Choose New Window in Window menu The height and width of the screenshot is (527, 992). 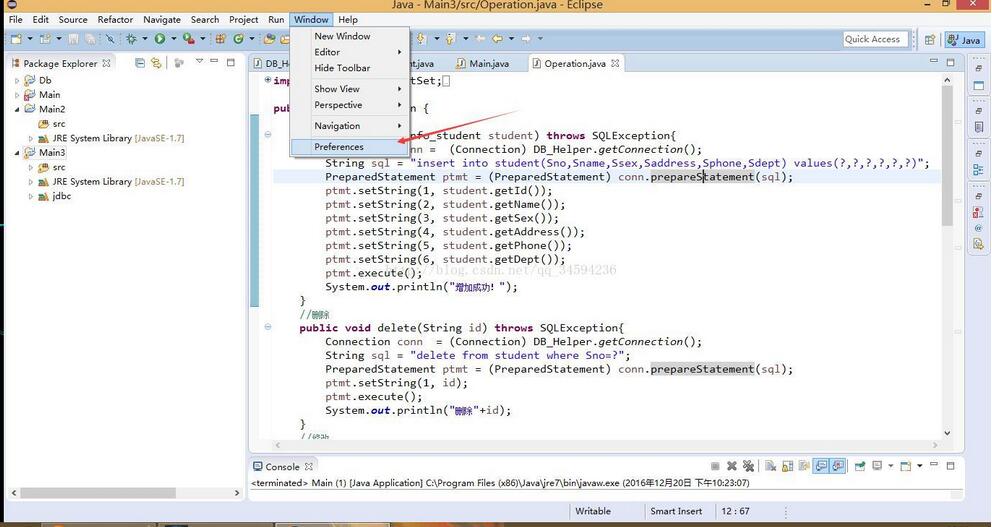pos(349,36)
